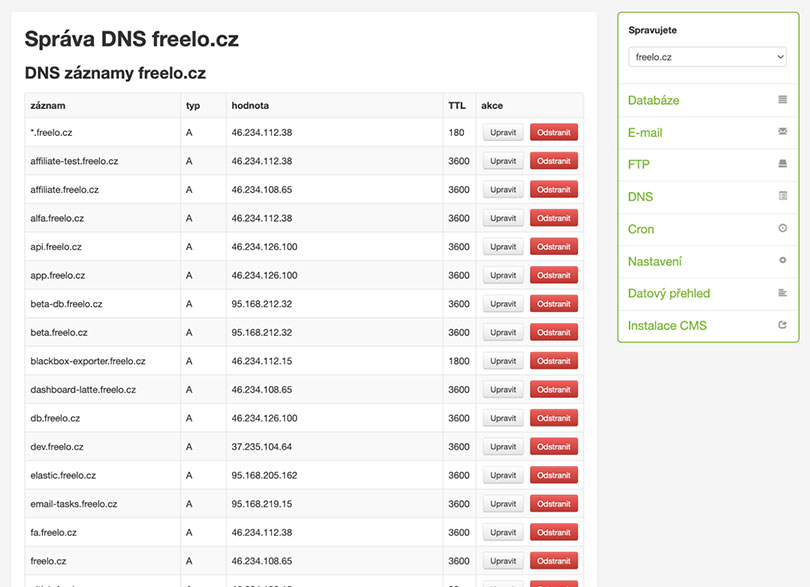Click the Cron clock icon in sidebar
This screenshot has height=587, width=810.
(x=783, y=228)
